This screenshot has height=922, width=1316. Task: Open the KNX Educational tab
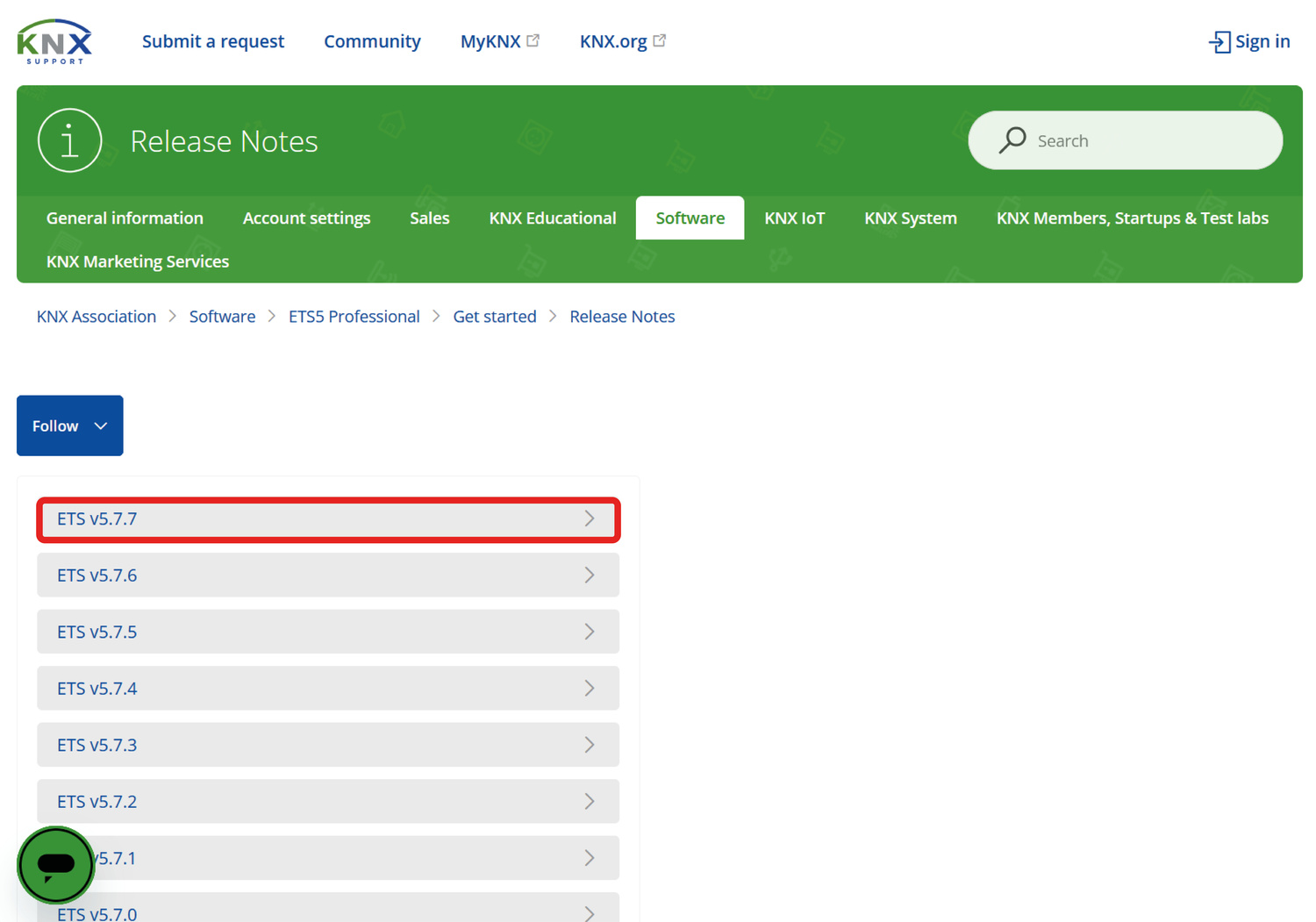click(x=552, y=218)
